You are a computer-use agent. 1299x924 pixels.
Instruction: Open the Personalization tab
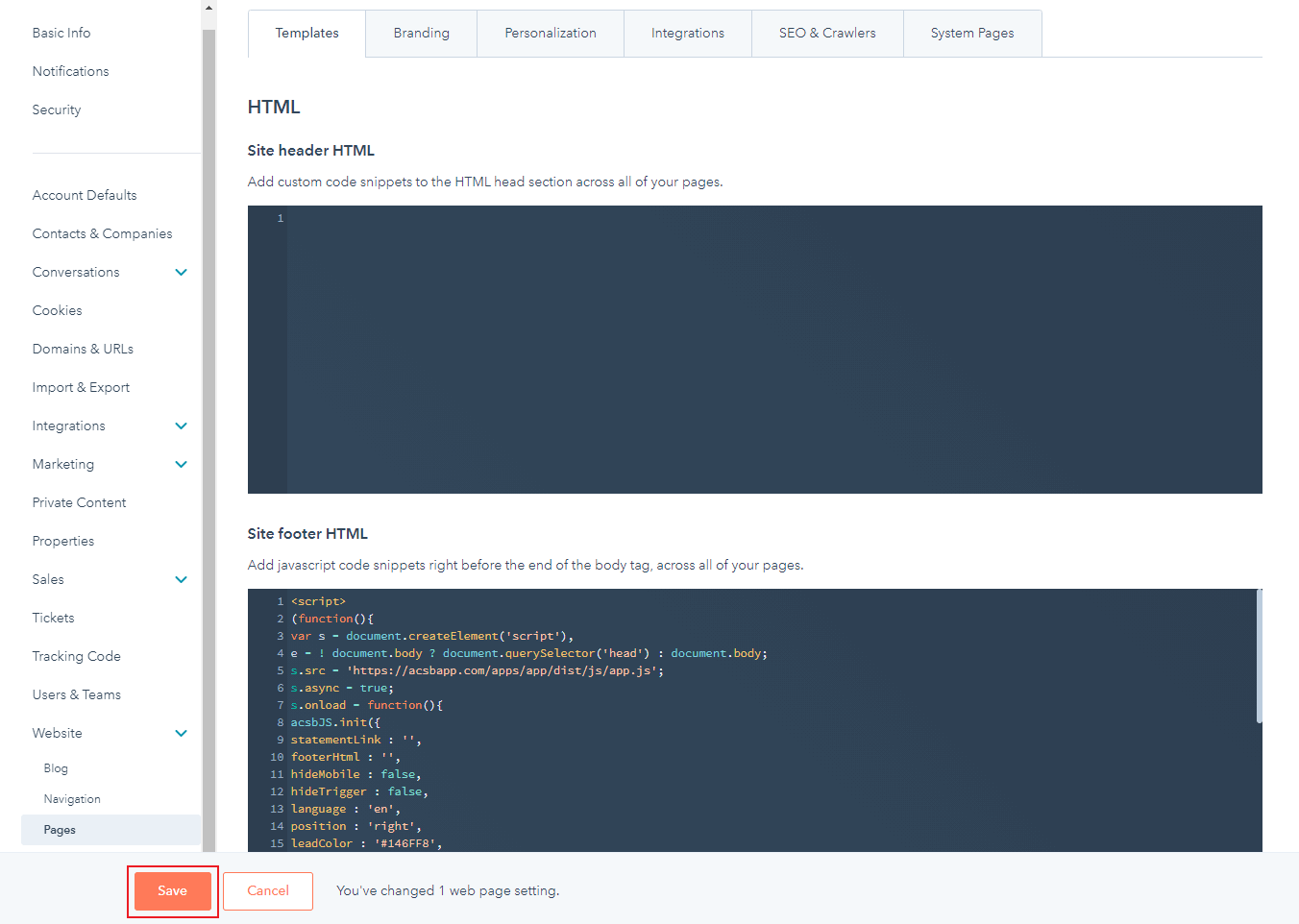click(x=550, y=33)
